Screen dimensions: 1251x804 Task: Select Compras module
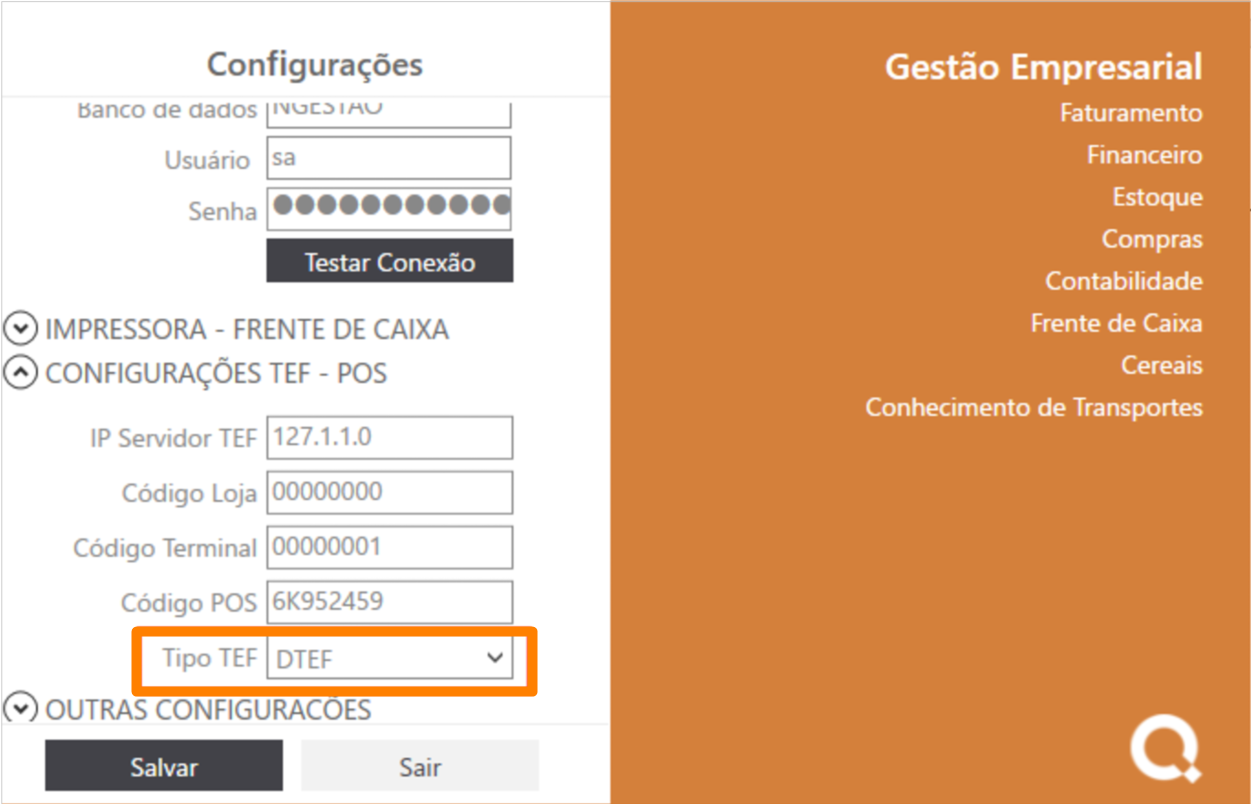tap(1152, 239)
